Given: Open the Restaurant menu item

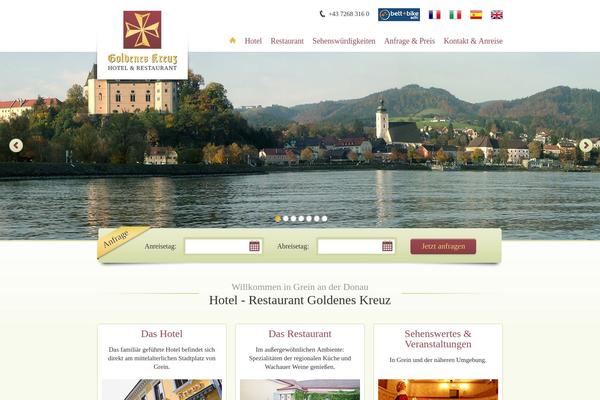Looking at the screenshot, I should click(x=287, y=41).
